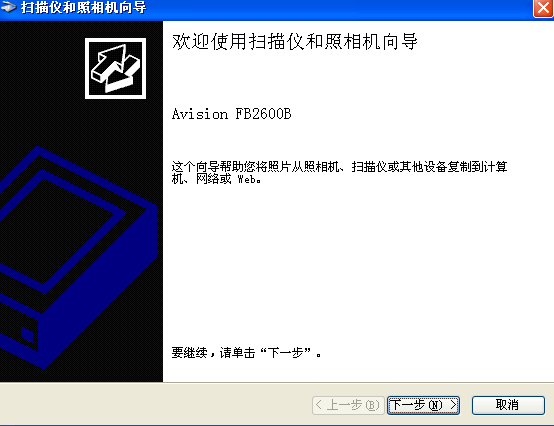Screen dimensions: 554x426
Task: Click the greyed-out 上一步(B) button
Action: (x=348, y=405)
